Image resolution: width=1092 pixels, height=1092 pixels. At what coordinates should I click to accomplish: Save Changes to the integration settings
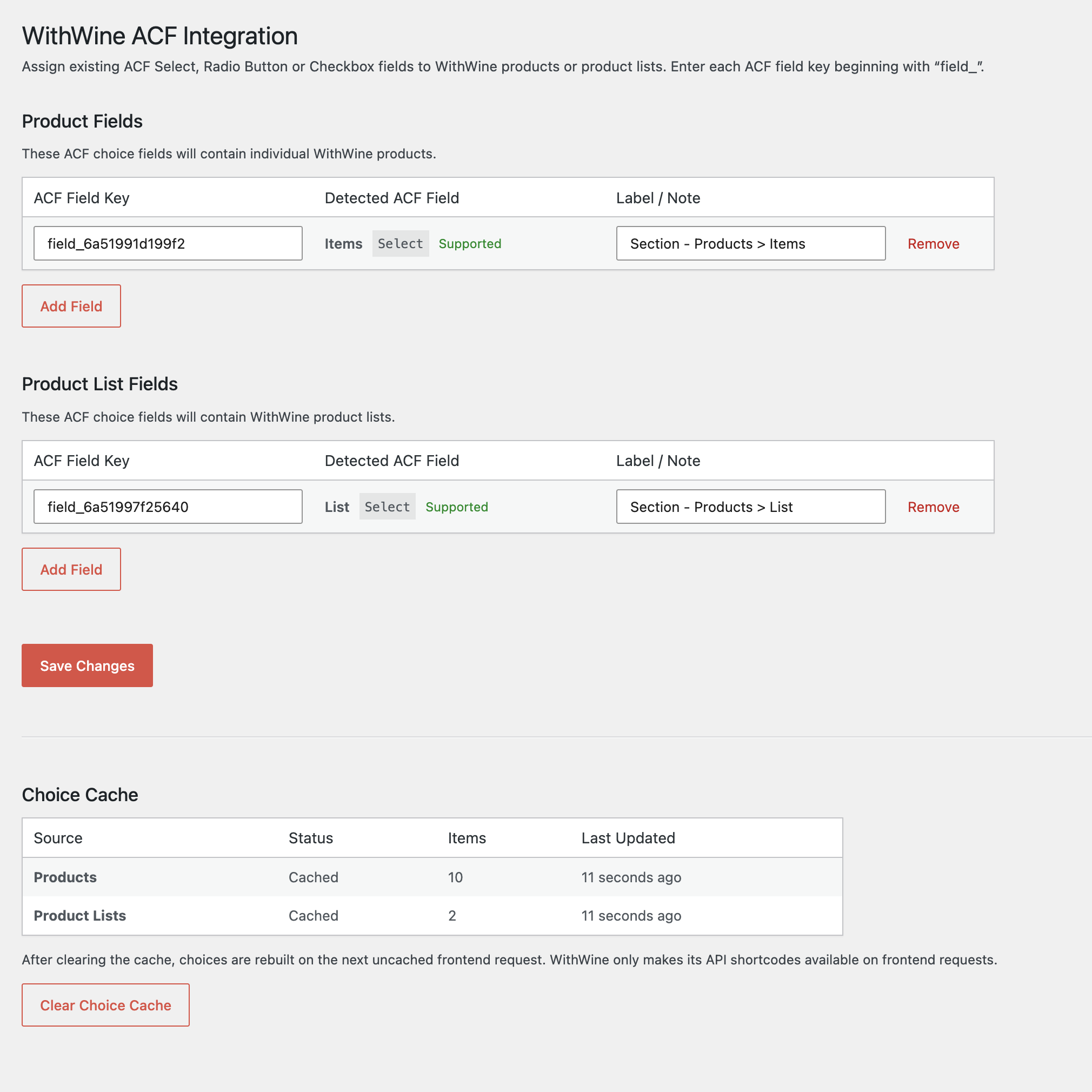point(87,665)
